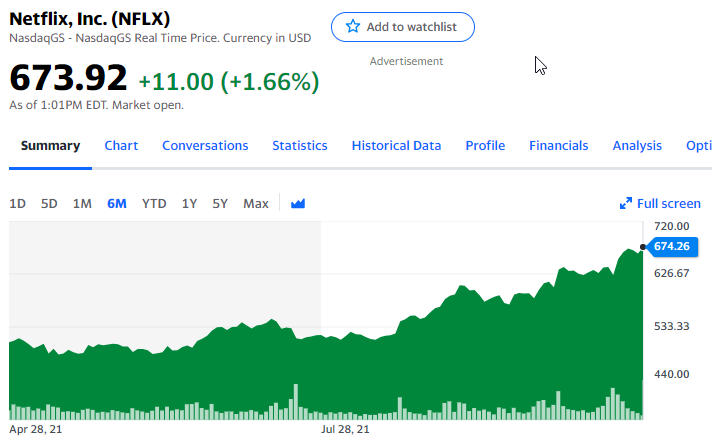This screenshot has width=712, height=437.
Task: Go to the Statistics tab
Action: 300,145
